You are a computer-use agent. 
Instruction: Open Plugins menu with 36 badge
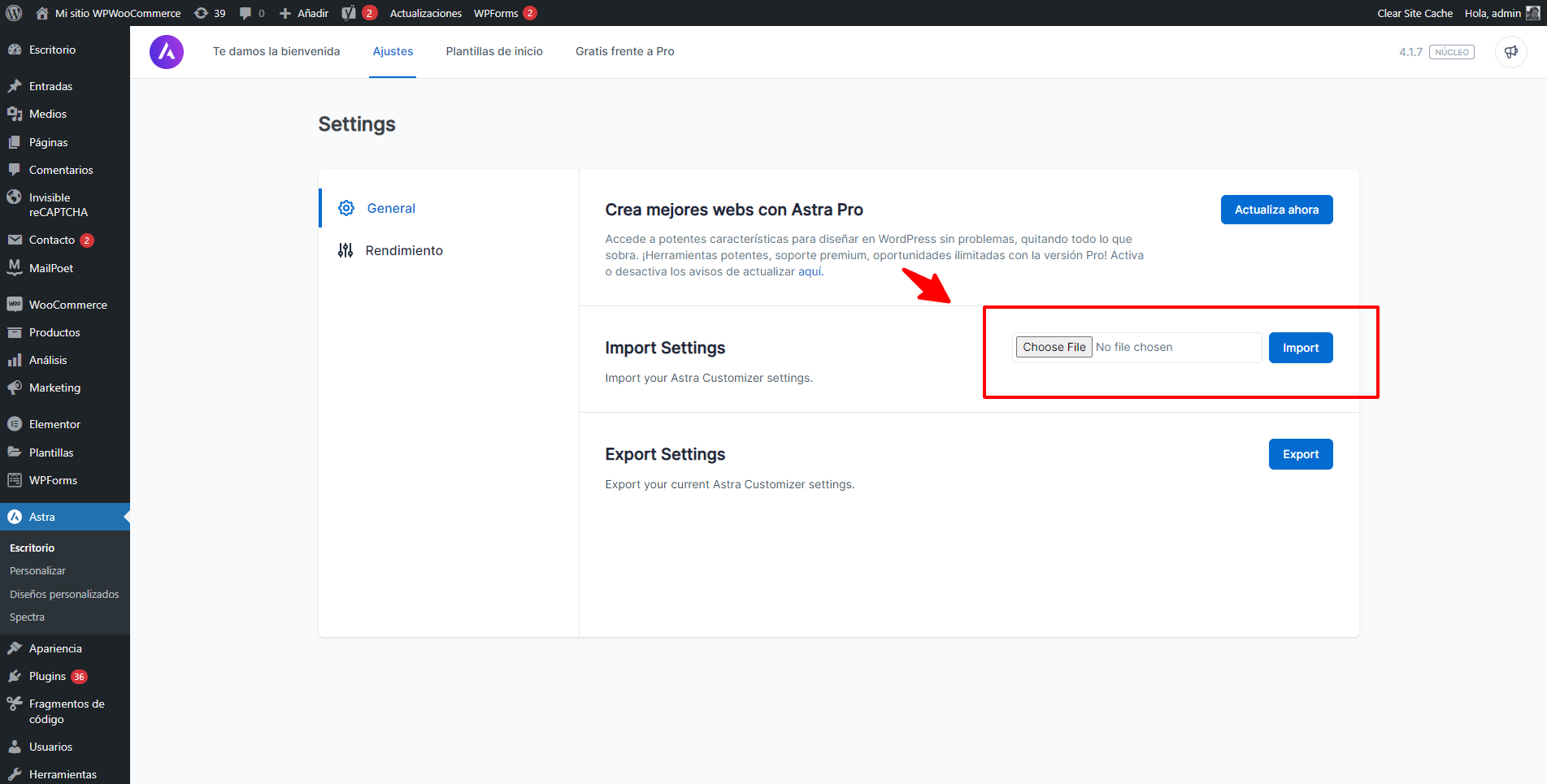pos(65,676)
